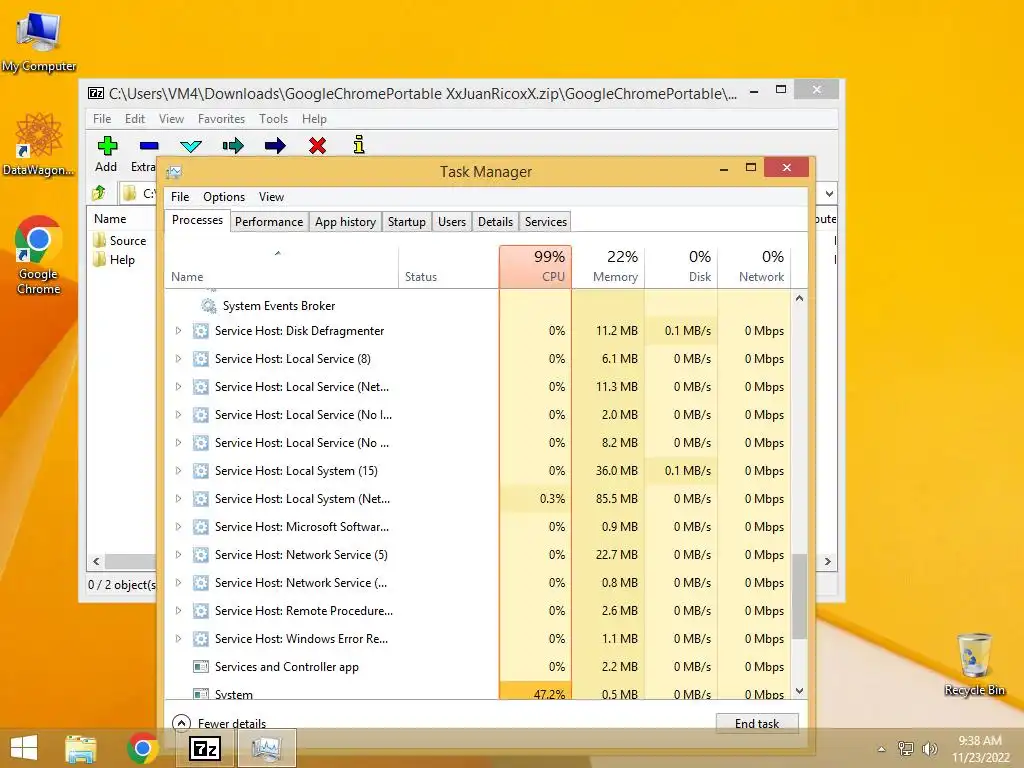Open Task Manager File menu

point(180,197)
